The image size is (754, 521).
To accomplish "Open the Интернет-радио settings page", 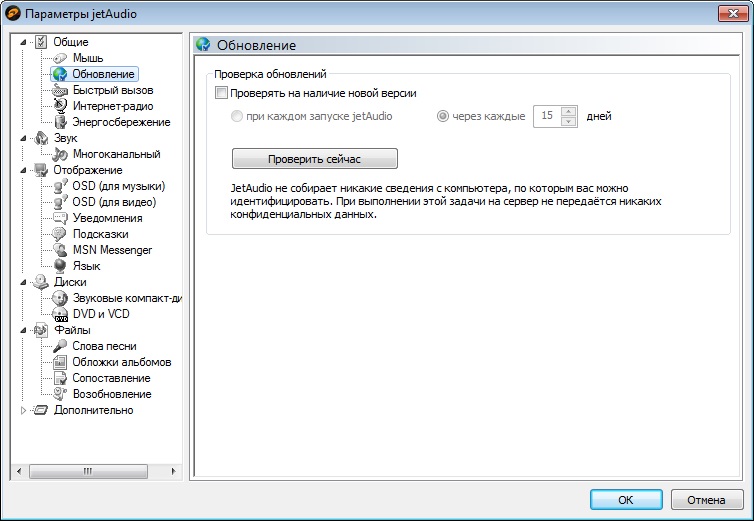I will point(113,106).
